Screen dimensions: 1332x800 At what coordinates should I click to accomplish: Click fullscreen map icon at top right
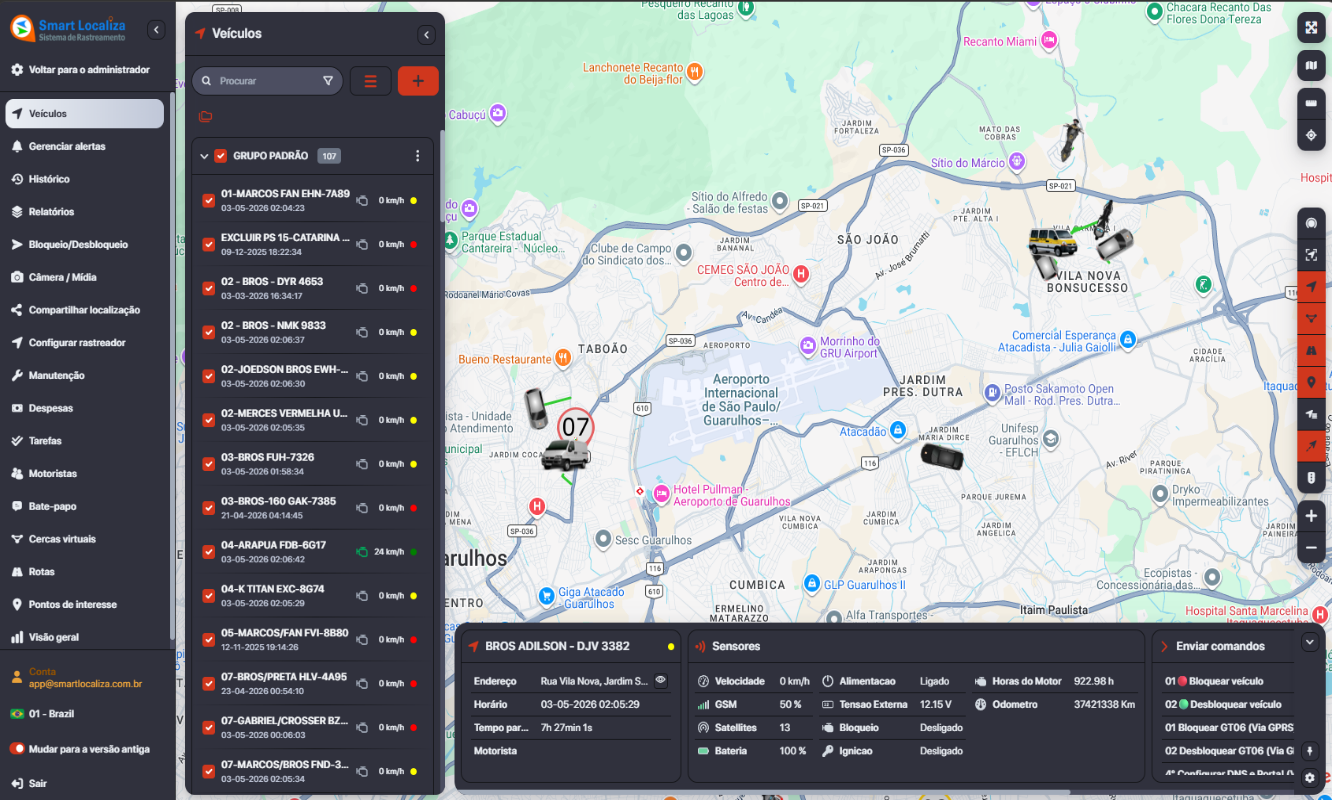1311,28
